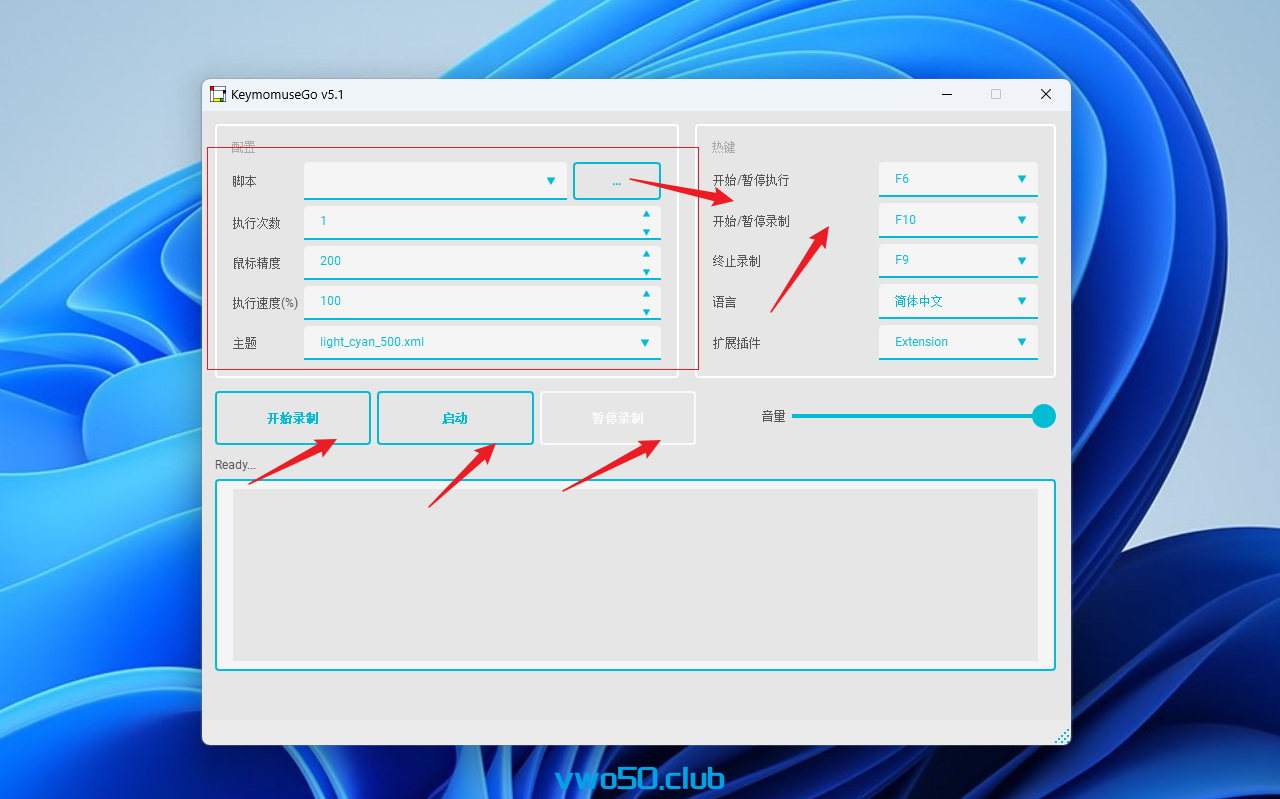Screen dimensions: 1280x799
Task: Increase 鼠标精度 with its up arrow
Action: [x=646, y=253]
